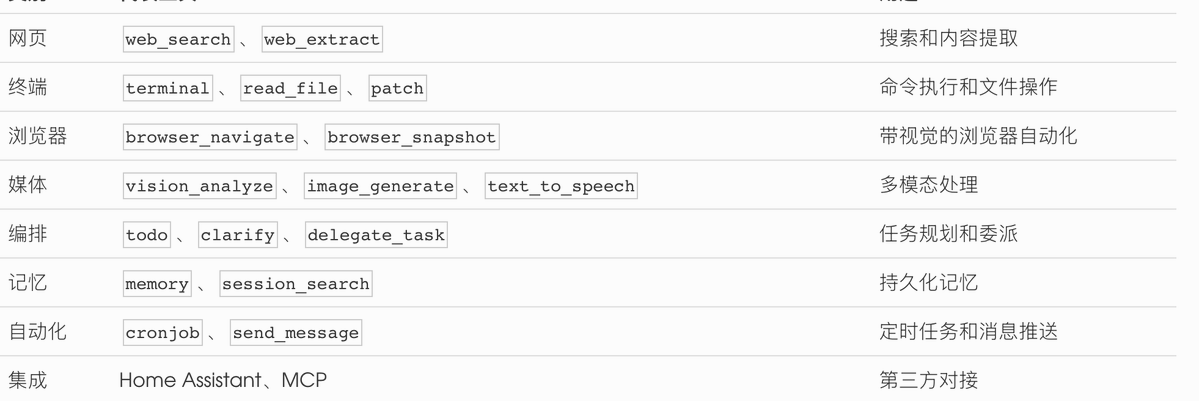Image resolution: width=1199 pixels, height=401 pixels.
Task: Click the web_extract code tag
Action: coord(321,40)
